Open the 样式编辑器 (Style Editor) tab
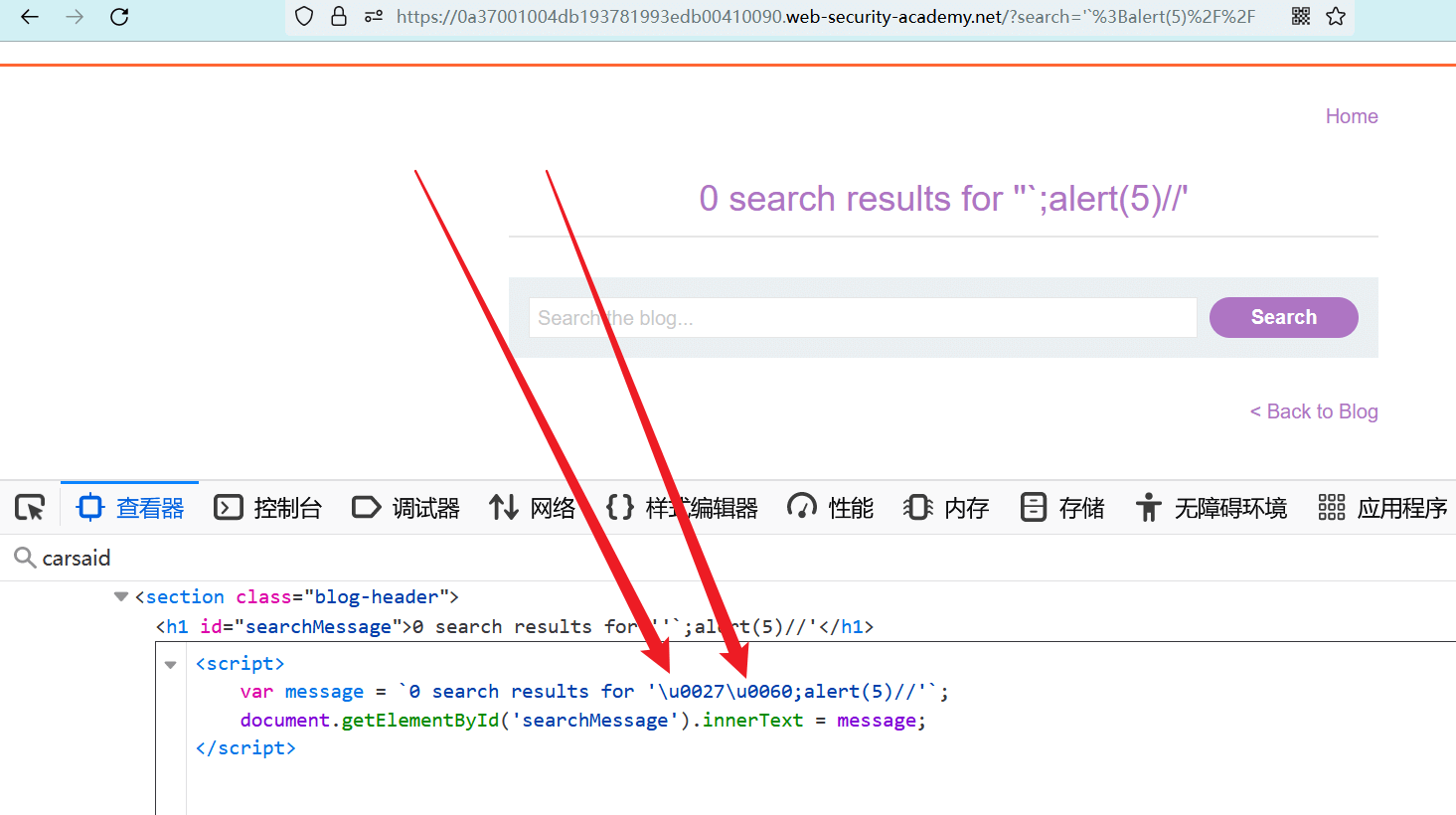 682,508
